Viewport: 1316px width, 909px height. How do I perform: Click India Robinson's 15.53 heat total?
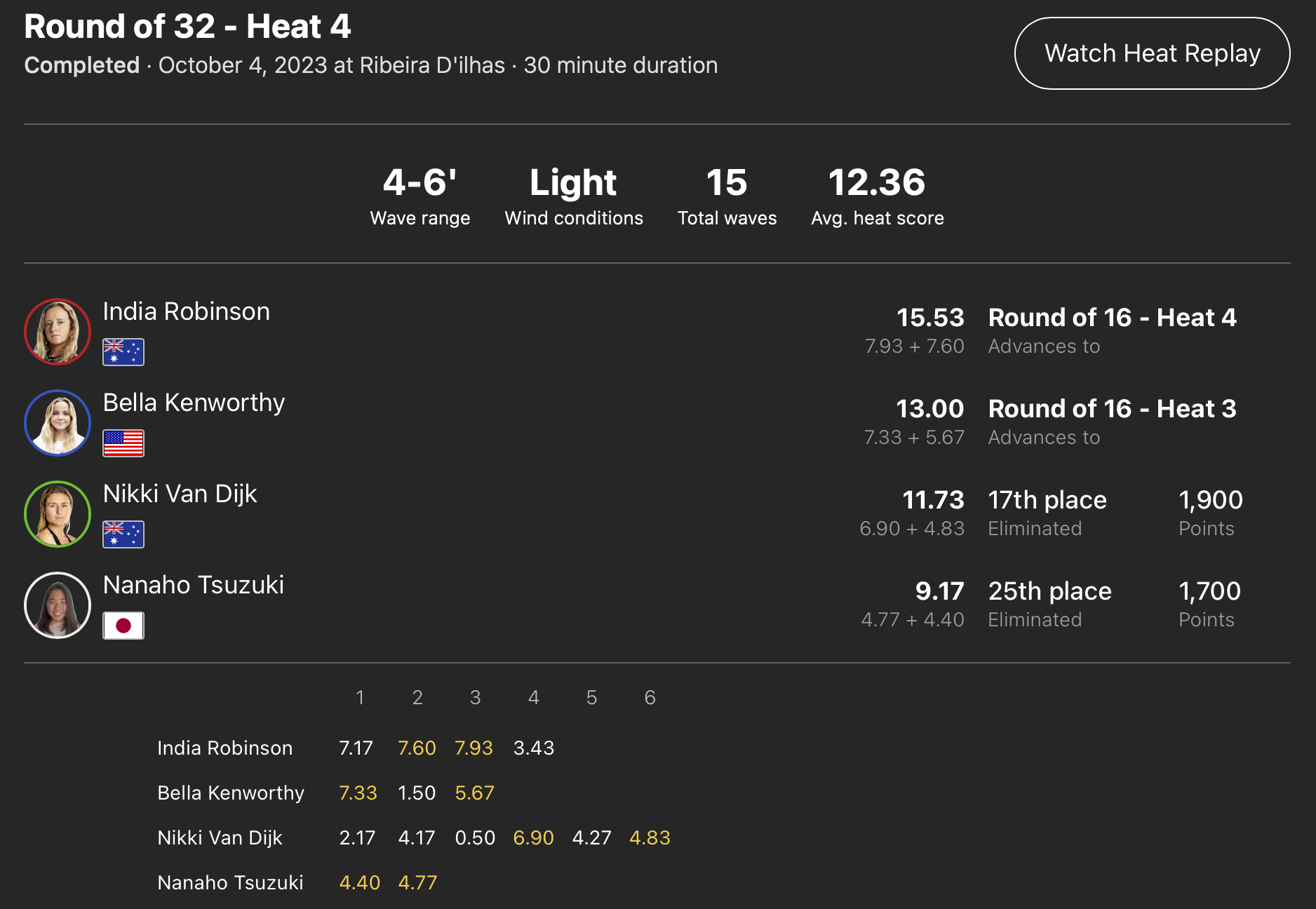[930, 318]
